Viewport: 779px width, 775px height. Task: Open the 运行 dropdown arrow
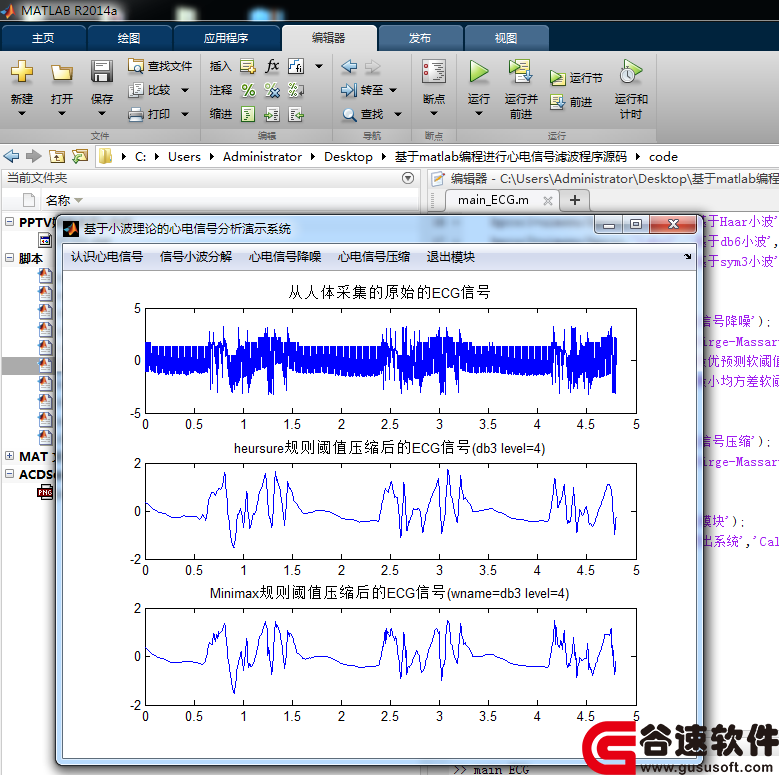[479, 114]
